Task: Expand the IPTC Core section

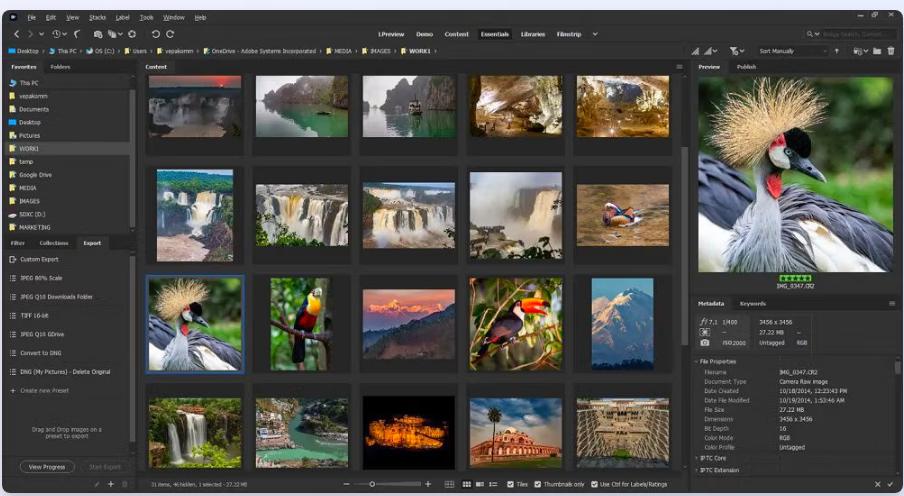Action: pos(696,458)
